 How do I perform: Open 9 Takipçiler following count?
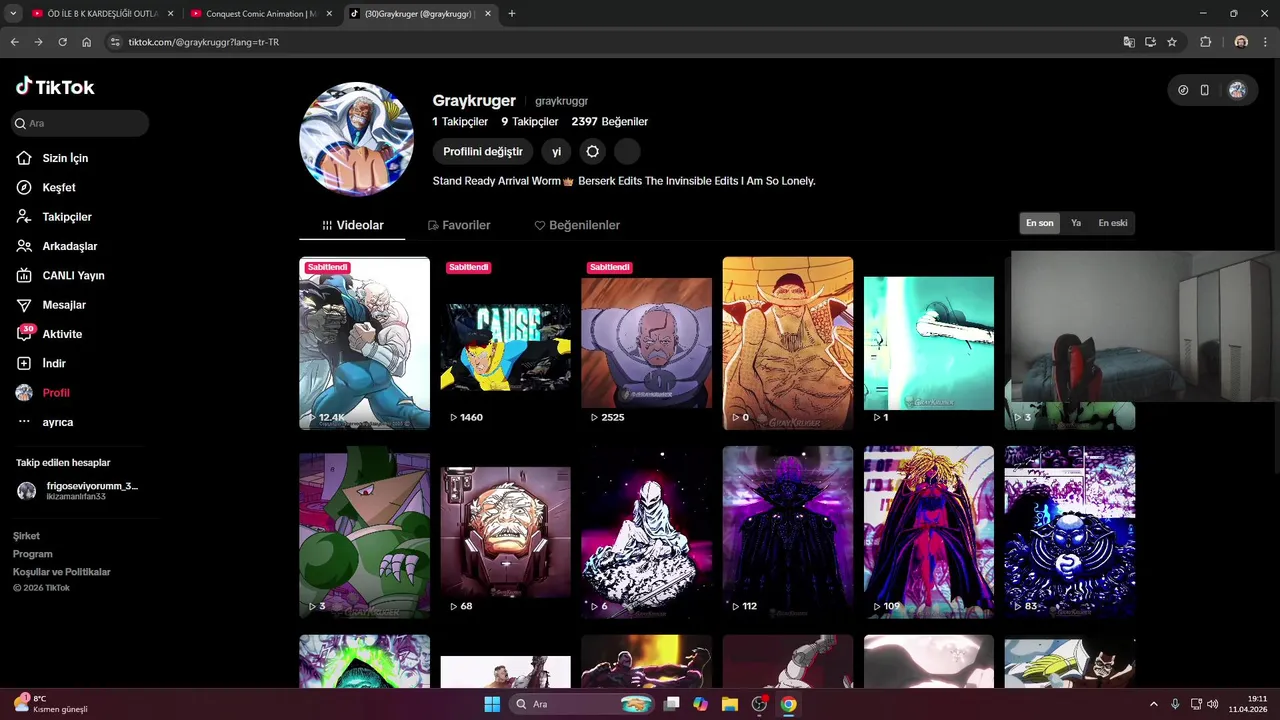[x=530, y=121]
